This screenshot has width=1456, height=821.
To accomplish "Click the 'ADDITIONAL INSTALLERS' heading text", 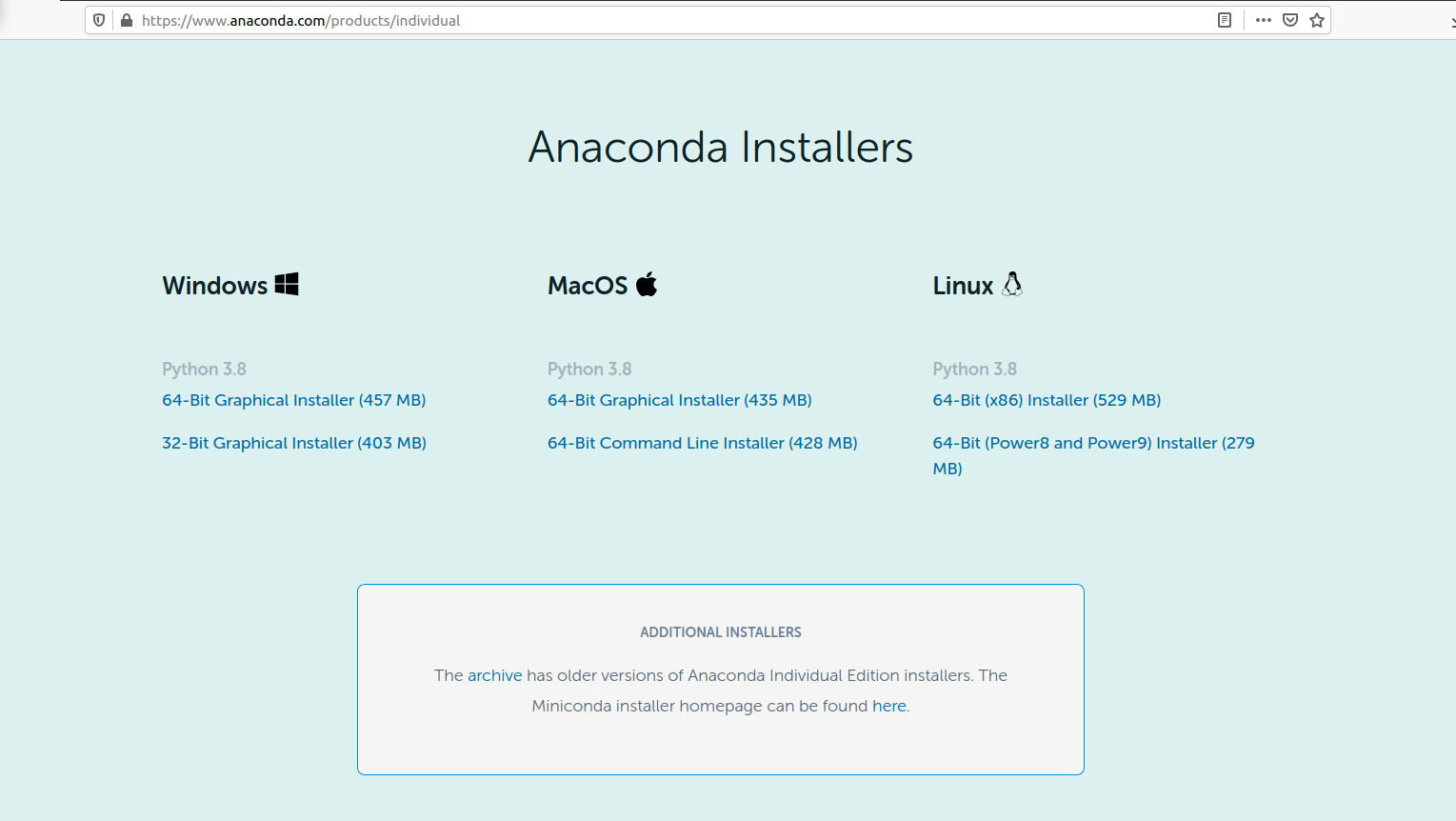I will click(721, 632).
